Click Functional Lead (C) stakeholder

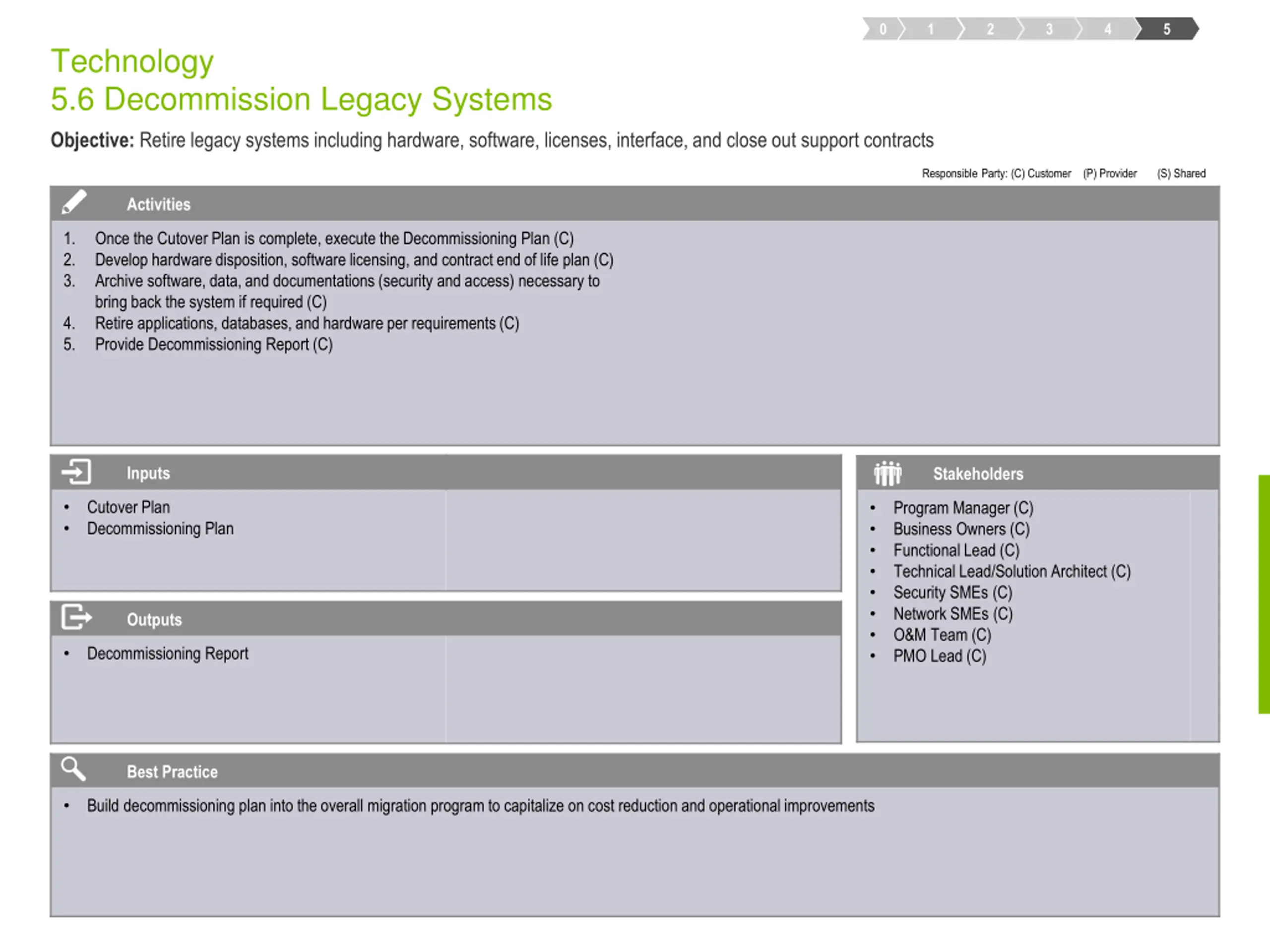tap(956, 551)
